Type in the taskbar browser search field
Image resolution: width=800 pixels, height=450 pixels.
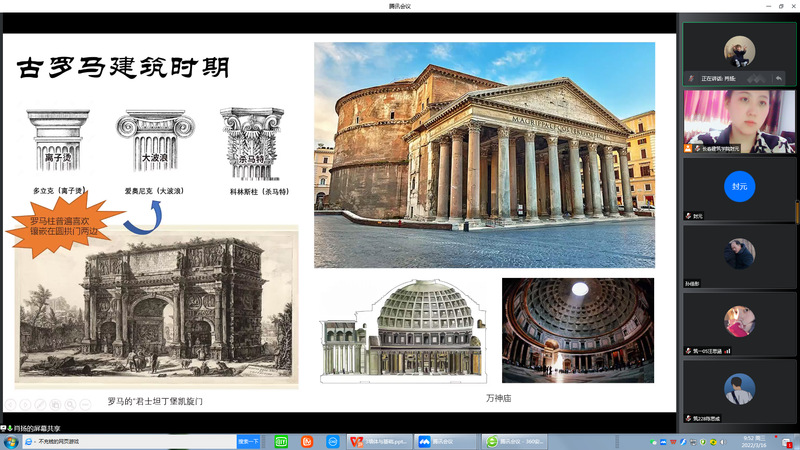(130, 441)
